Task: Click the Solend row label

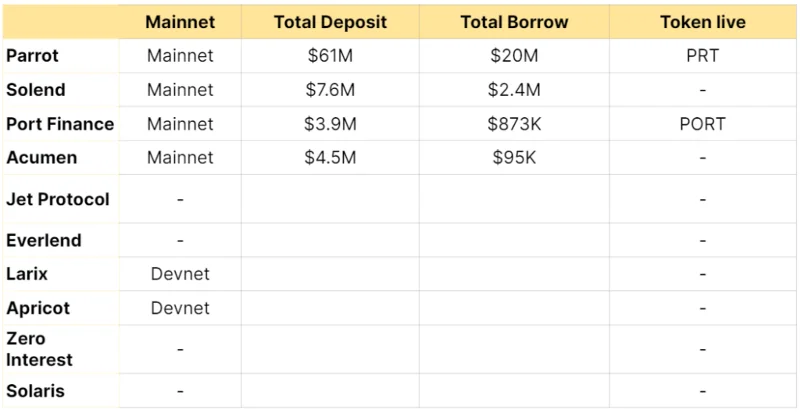Action: point(36,90)
